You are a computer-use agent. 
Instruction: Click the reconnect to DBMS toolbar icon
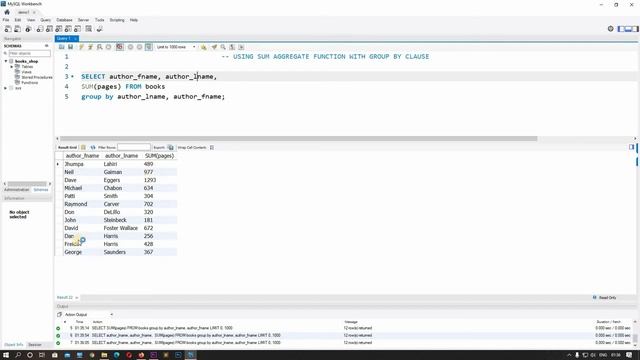click(x=99, y=29)
